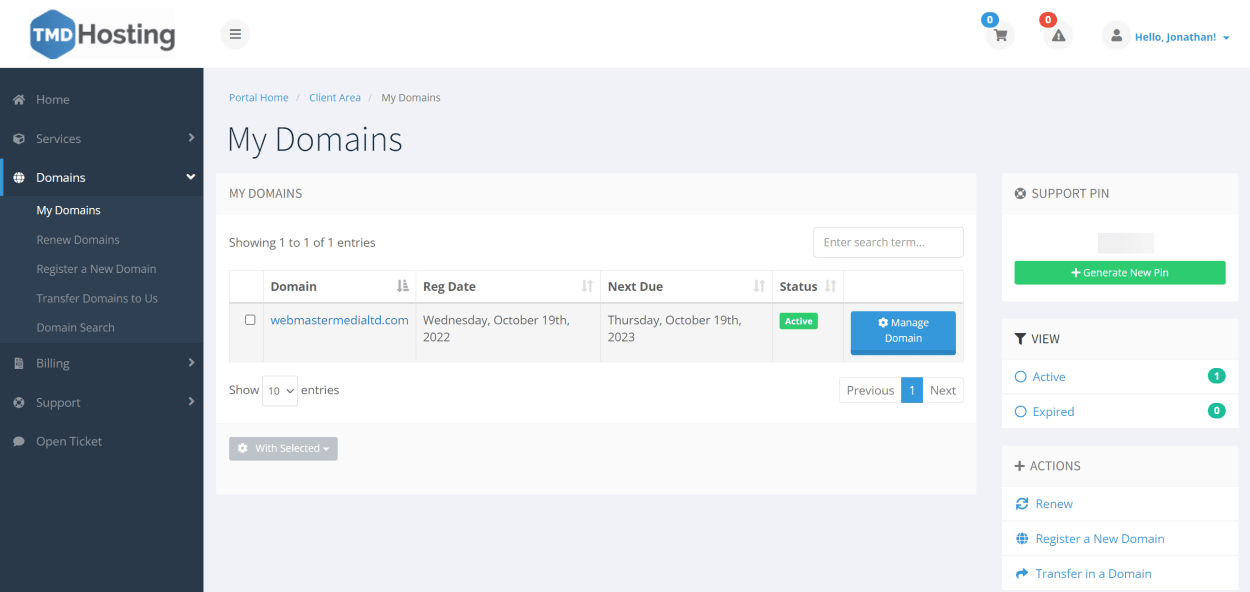Image resolution: width=1250 pixels, height=592 pixels.
Task: Click the 'Showing 1 to 1 of 1 entries' text
Action: coord(302,243)
